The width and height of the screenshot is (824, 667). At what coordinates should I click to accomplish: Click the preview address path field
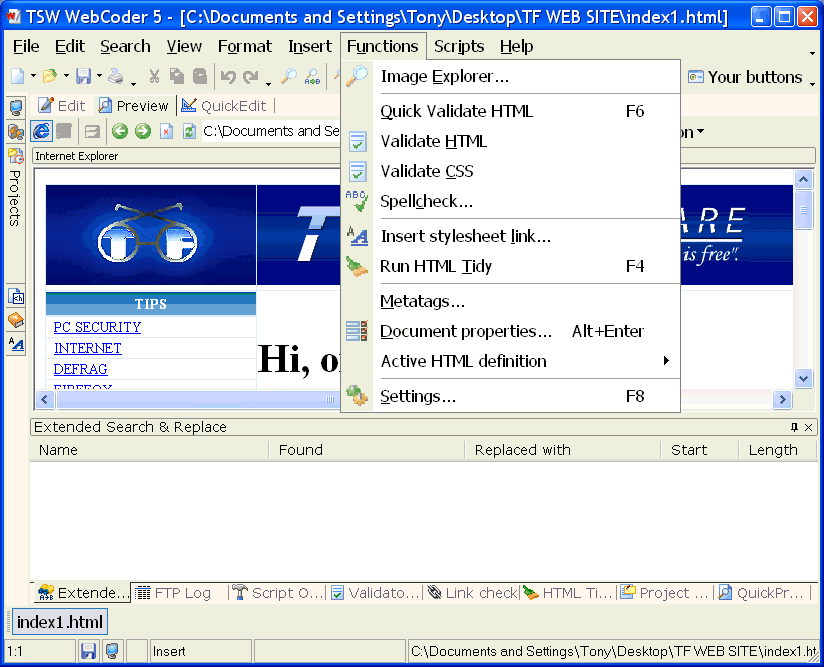pos(271,131)
